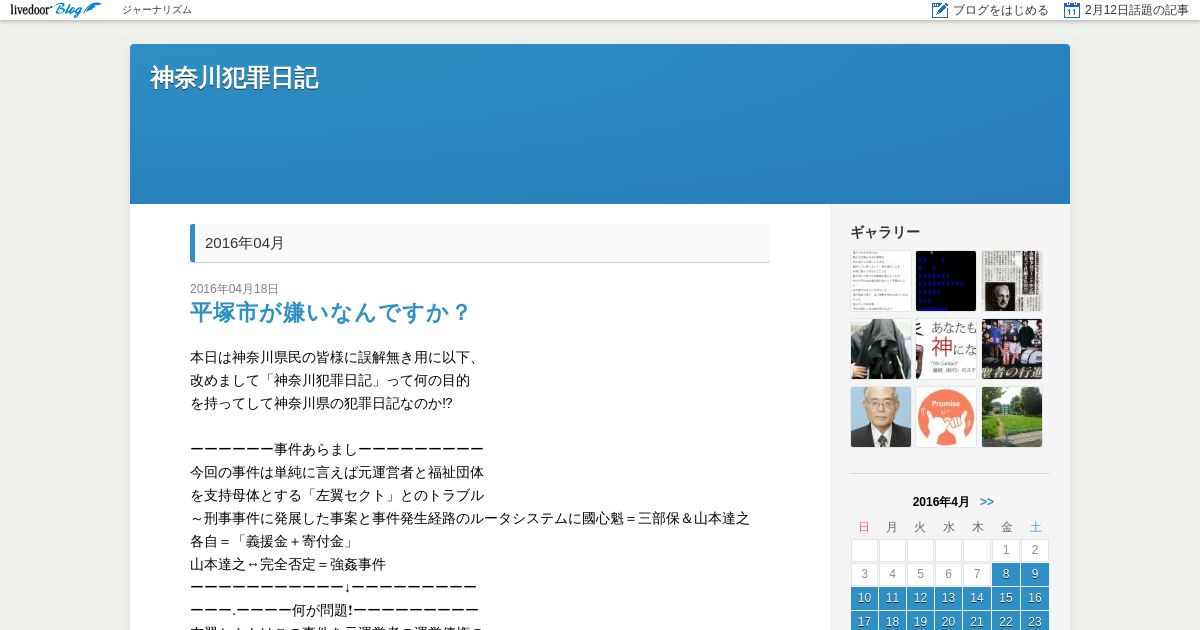The height and width of the screenshot is (630, 1200).
Task: Click the 2016年4月 calendar heading
Action: [941, 502]
